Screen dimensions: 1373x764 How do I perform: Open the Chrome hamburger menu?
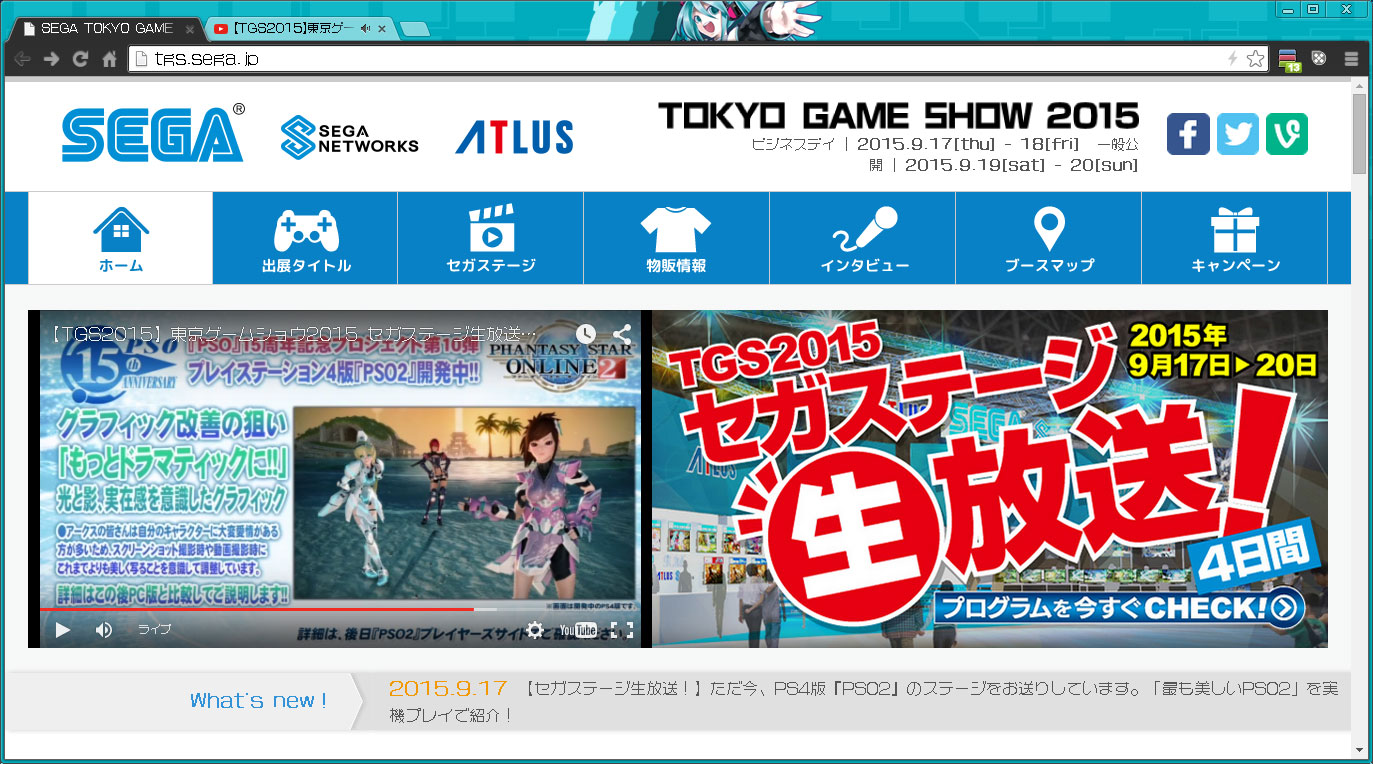coord(1351,59)
